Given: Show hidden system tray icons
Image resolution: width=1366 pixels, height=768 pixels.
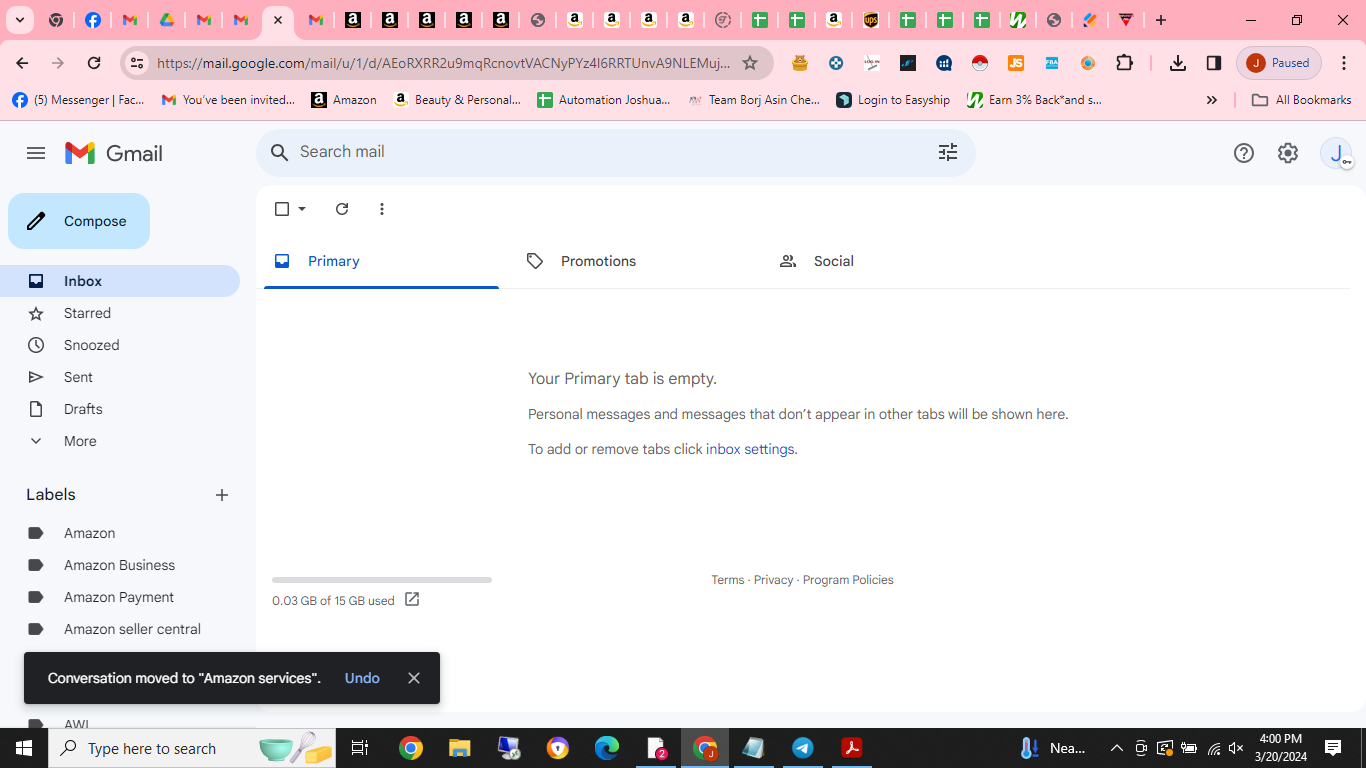Looking at the screenshot, I should click(x=1117, y=748).
